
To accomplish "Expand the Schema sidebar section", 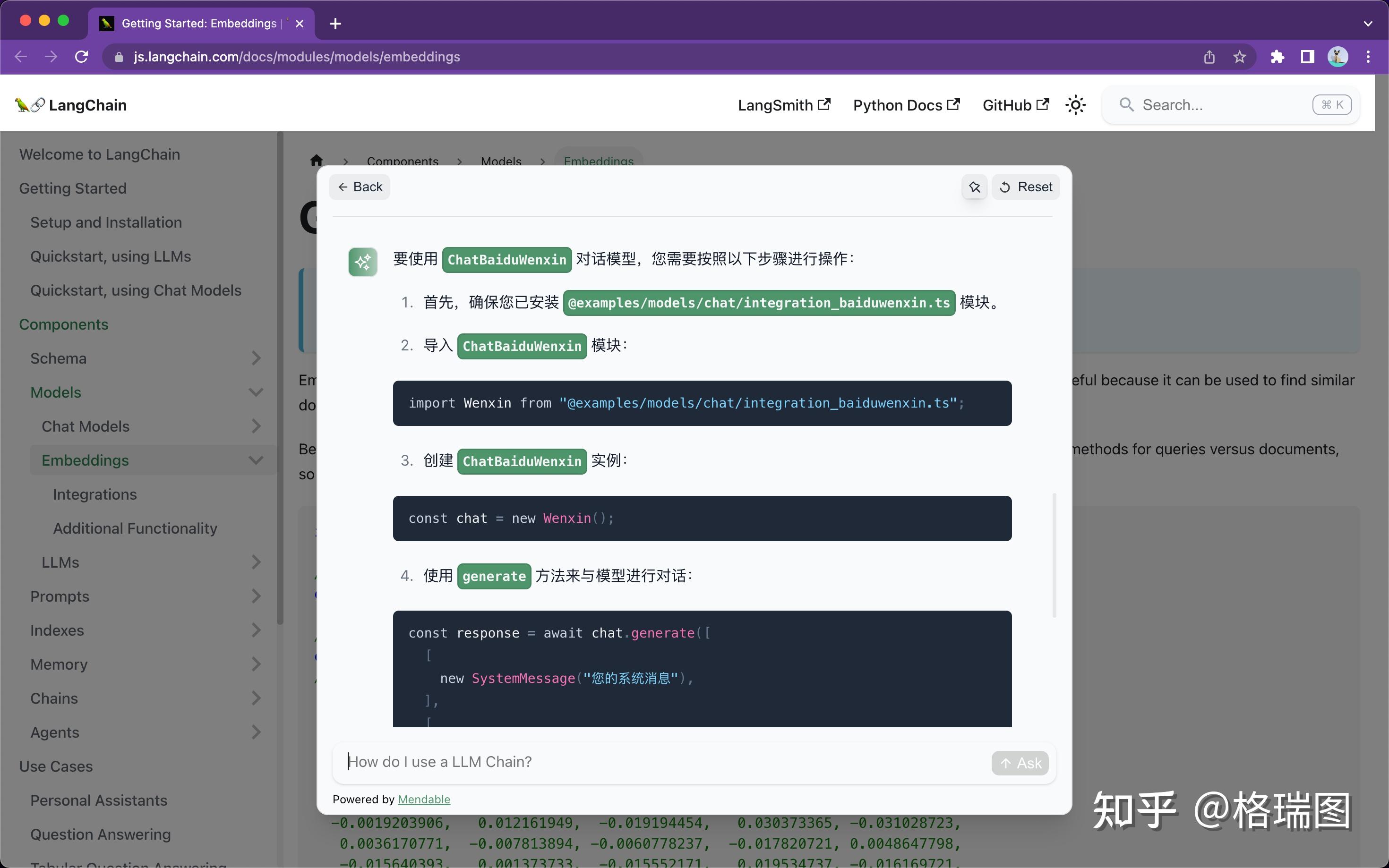I will click(256, 358).
